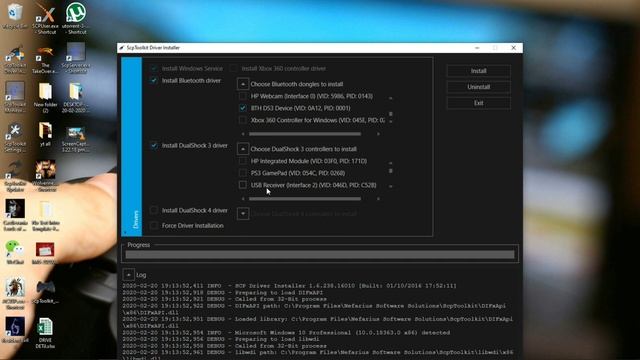The height and width of the screenshot is (360, 640).
Task: Check USB Receiver (Interface 2) entry
Action: point(243,185)
